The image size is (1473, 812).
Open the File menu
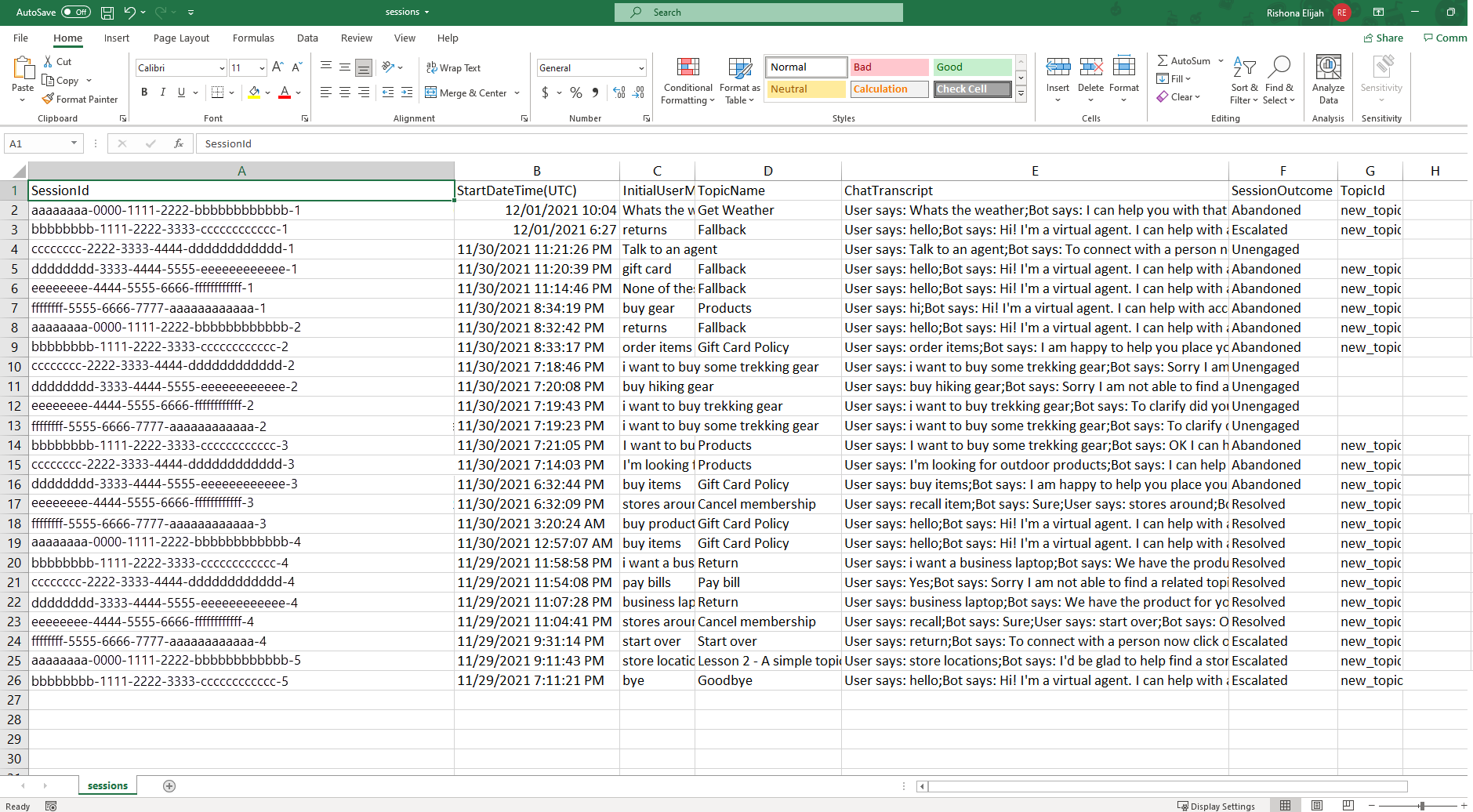pyautogui.click(x=21, y=38)
